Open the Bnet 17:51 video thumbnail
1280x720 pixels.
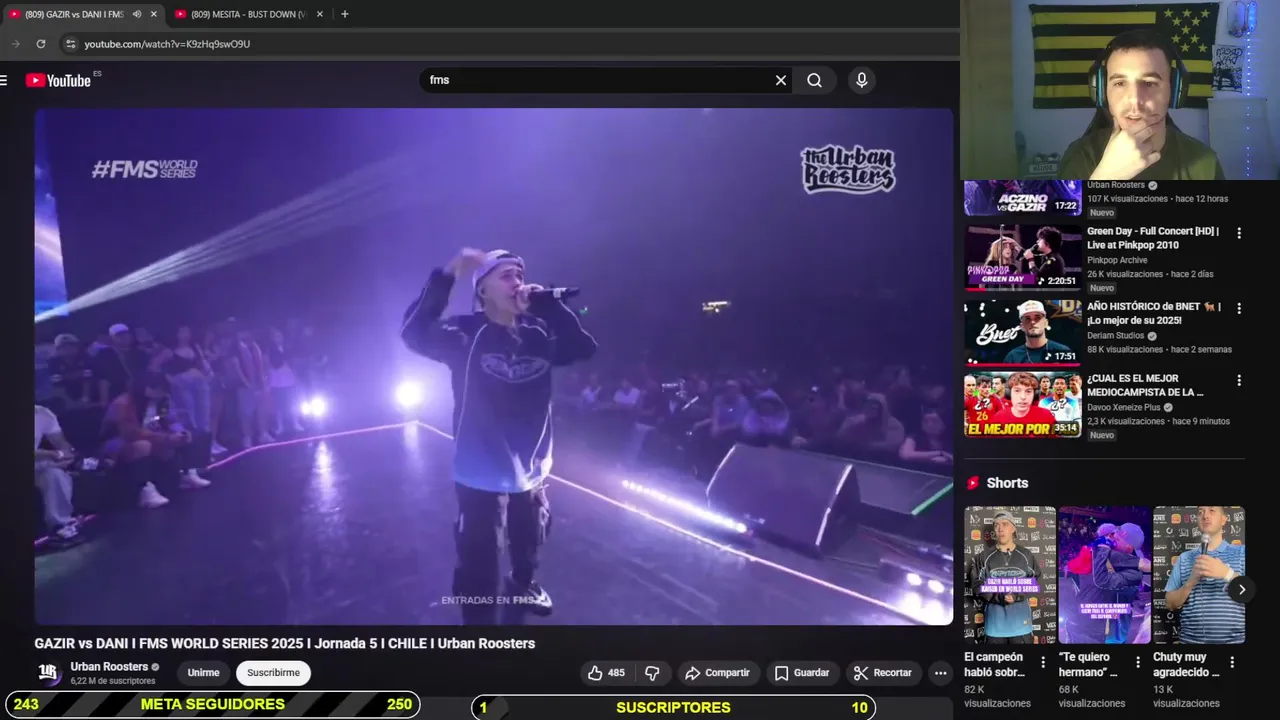point(1022,332)
